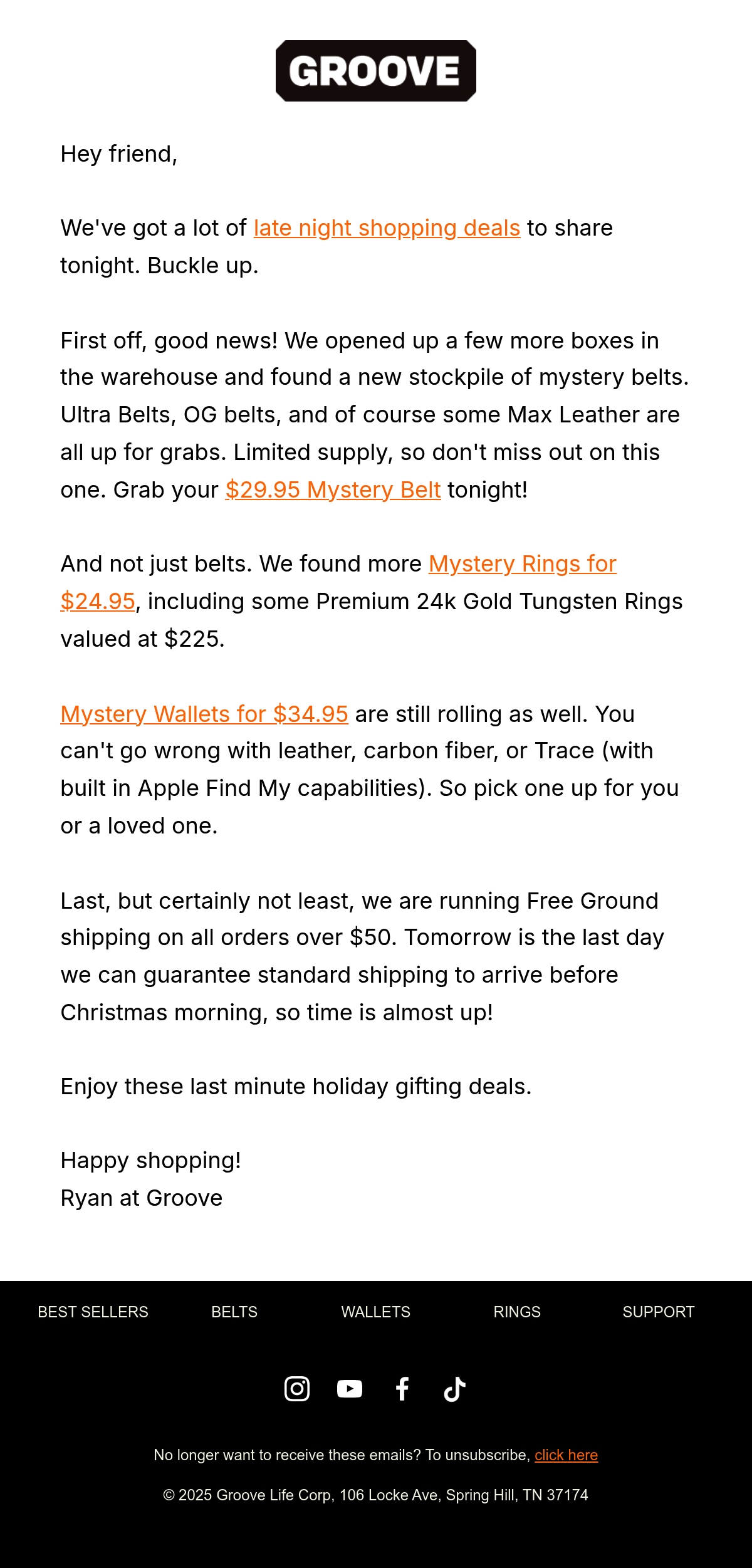Open the TikTok social icon
Image resolution: width=752 pixels, height=1568 pixels.
455,1389
